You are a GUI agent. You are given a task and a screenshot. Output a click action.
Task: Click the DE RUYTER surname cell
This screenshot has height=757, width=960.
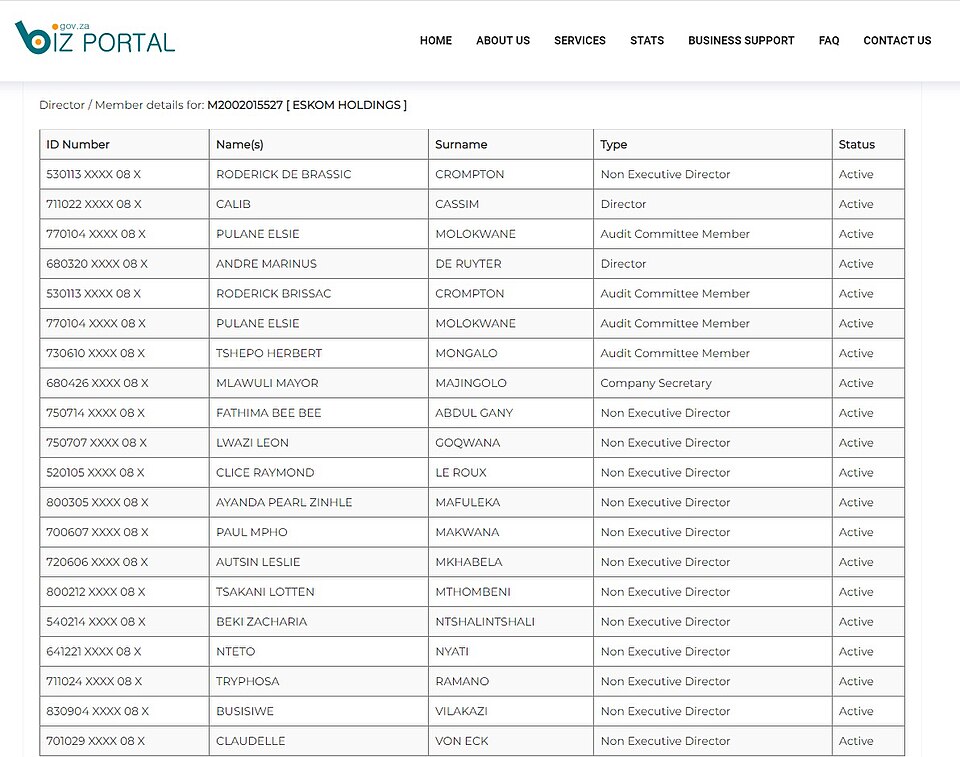click(468, 264)
